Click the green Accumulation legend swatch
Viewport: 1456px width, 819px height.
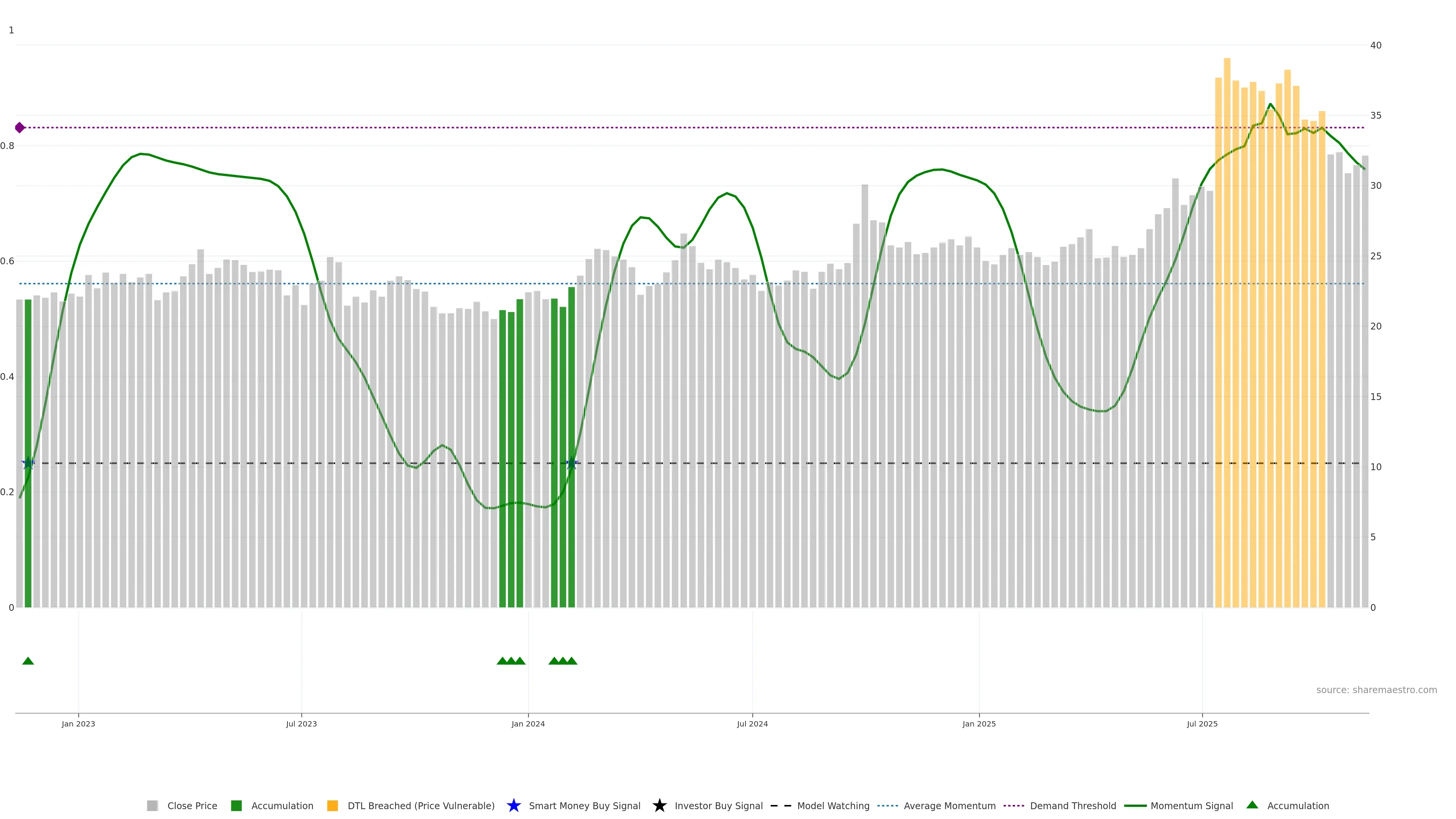click(236, 805)
